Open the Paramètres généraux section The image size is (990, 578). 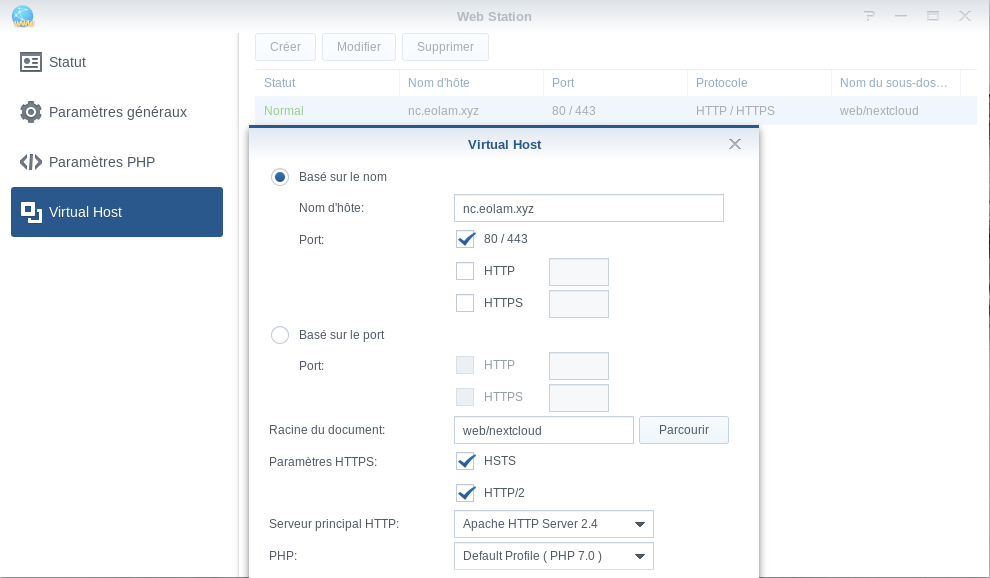point(117,112)
